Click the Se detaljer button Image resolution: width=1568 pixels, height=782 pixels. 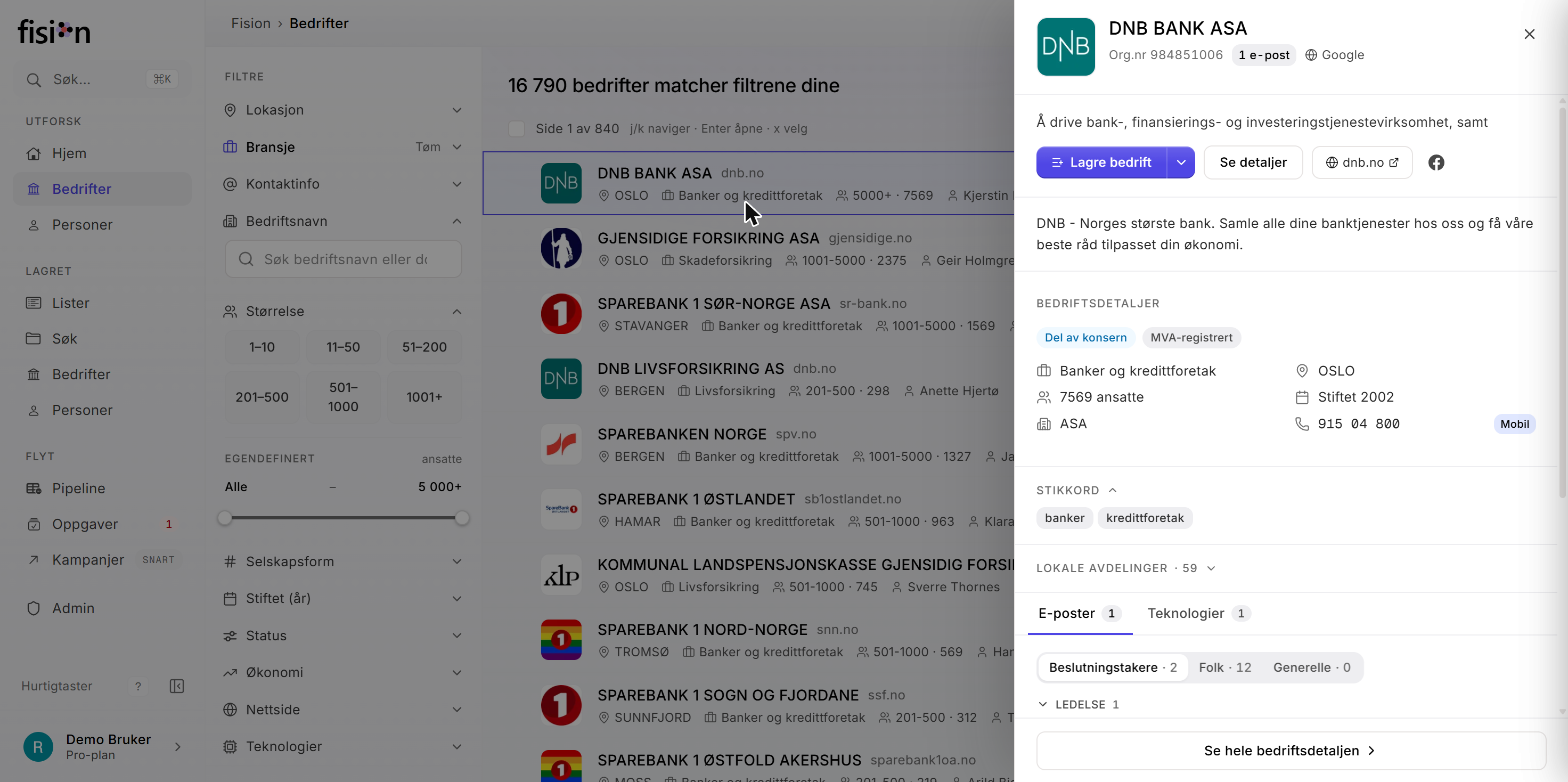[x=1252, y=162]
